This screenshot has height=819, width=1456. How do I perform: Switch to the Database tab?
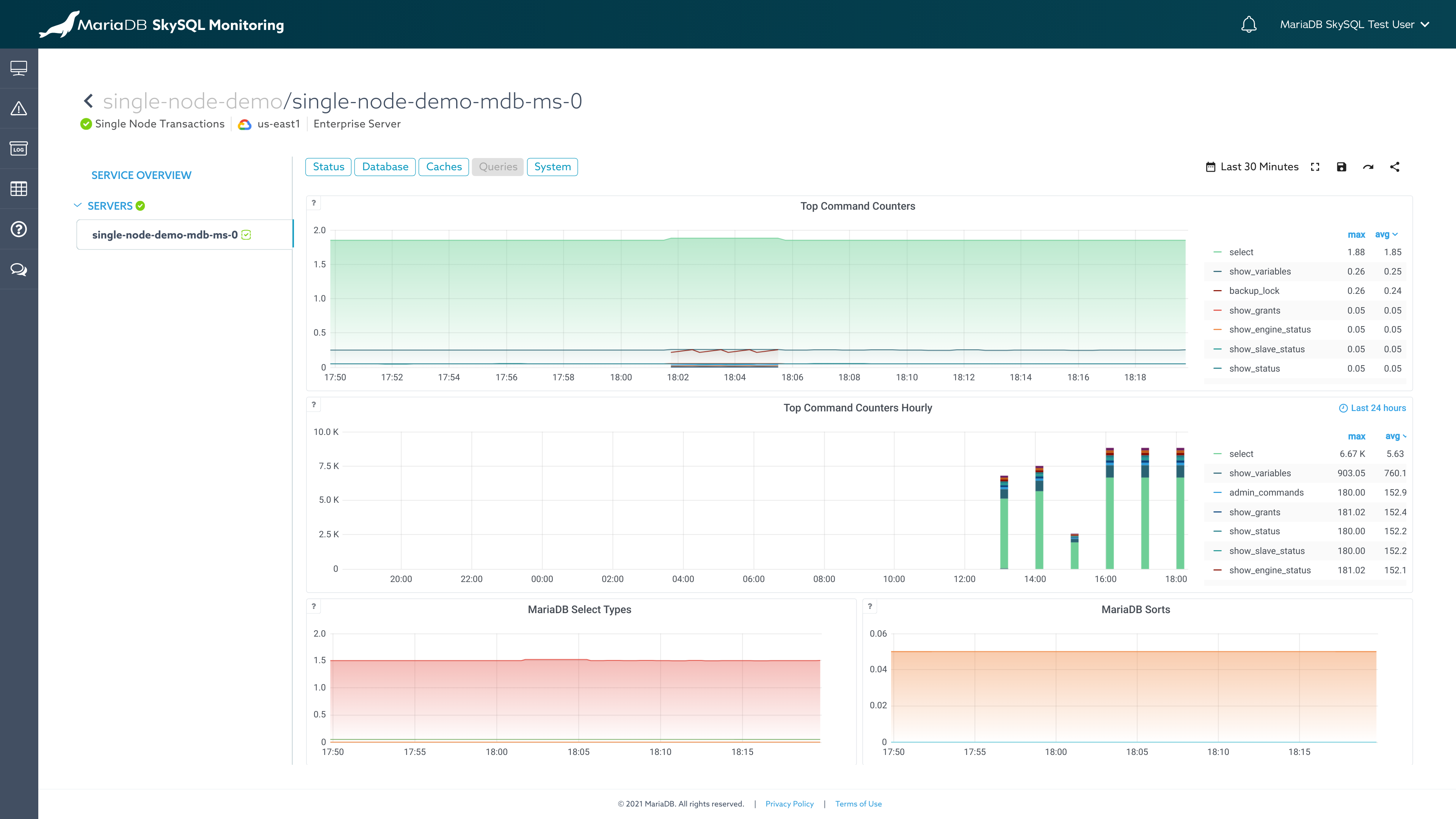pyautogui.click(x=385, y=167)
